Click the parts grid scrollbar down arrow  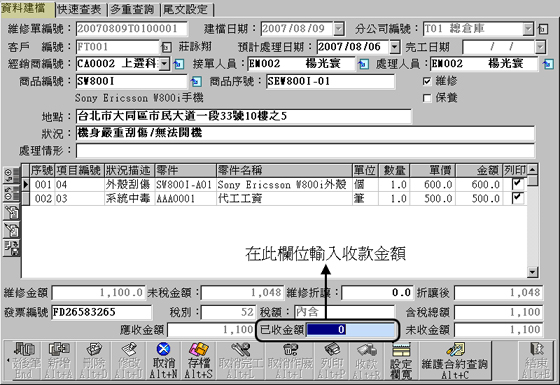coord(532,272)
